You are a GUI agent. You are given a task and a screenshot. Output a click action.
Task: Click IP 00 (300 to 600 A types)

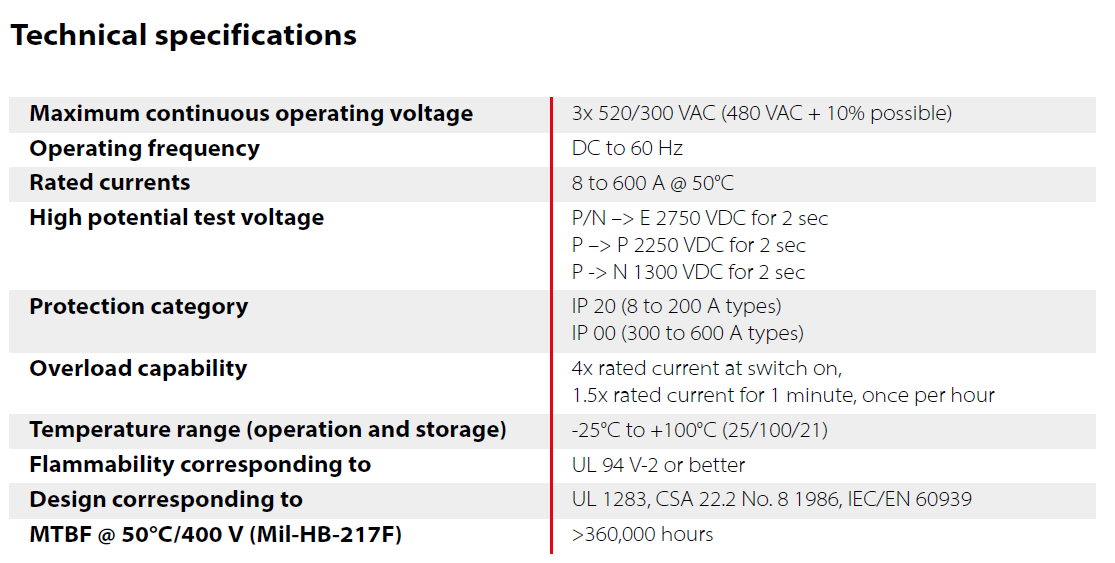688,333
